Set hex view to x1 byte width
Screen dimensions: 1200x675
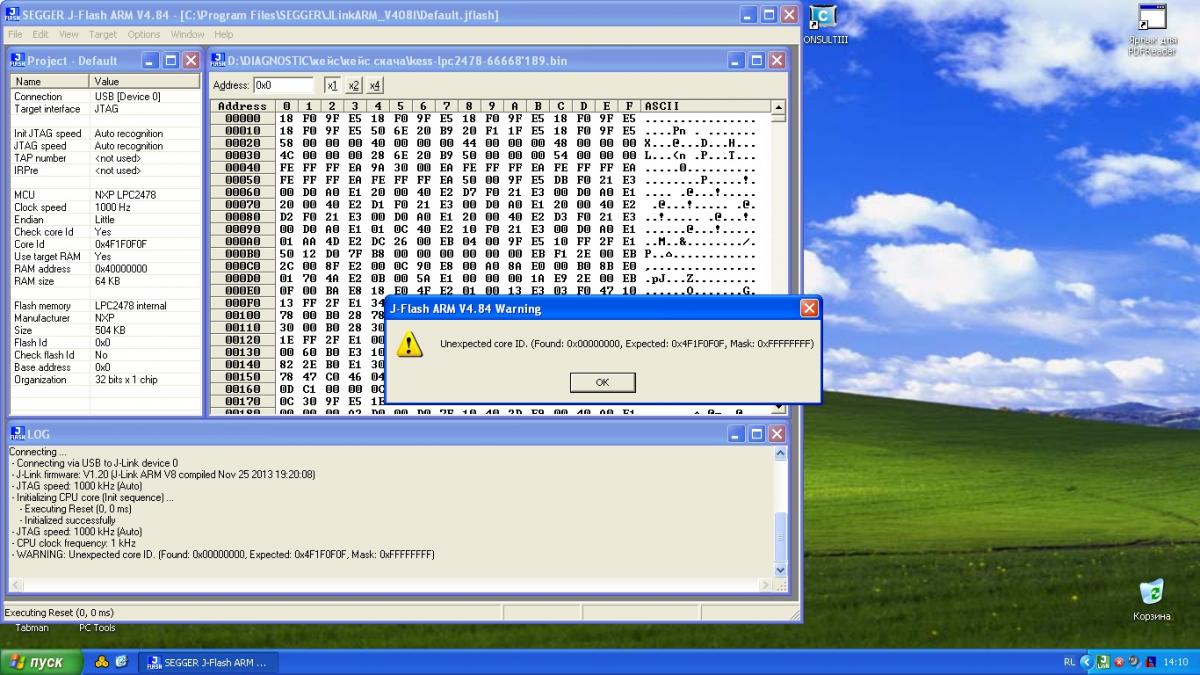coord(332,85)
